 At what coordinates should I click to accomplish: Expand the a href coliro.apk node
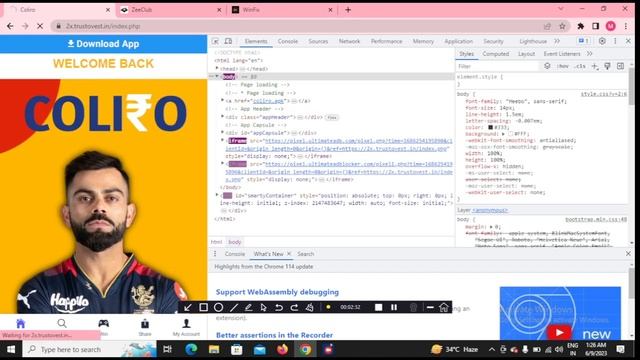tap(223, 101)
